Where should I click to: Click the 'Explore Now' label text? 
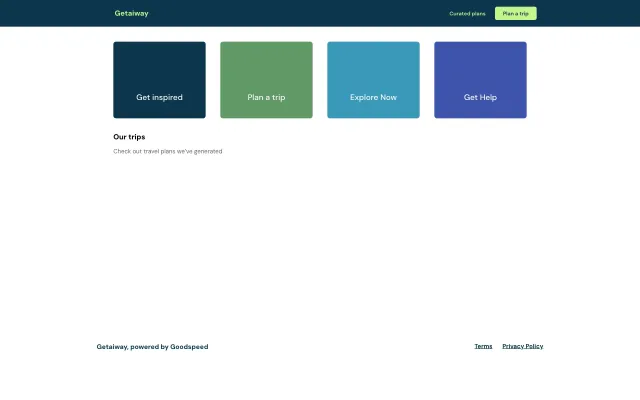[373, 98]
